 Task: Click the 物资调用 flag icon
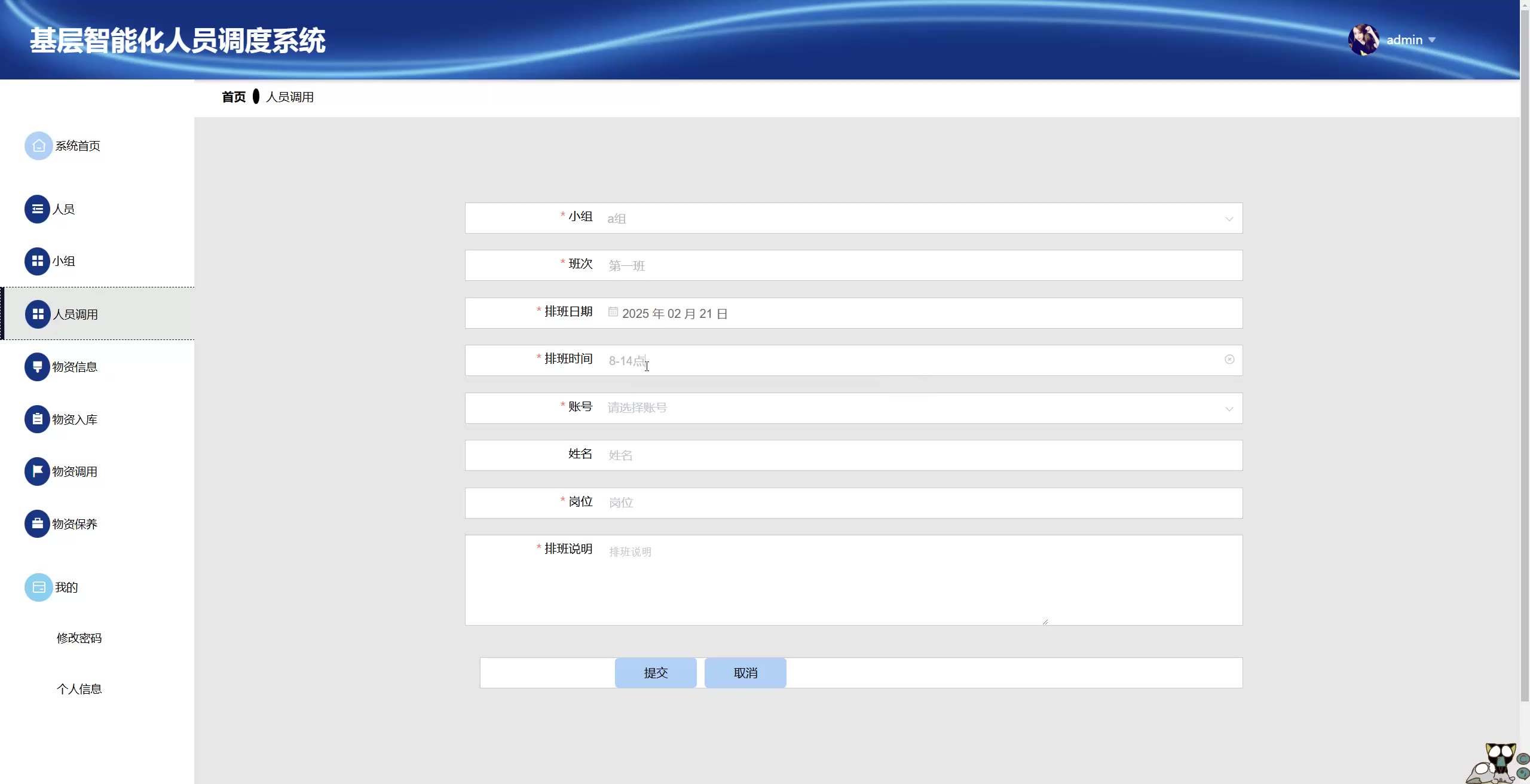pyautogui.click(x=37, y=471)
